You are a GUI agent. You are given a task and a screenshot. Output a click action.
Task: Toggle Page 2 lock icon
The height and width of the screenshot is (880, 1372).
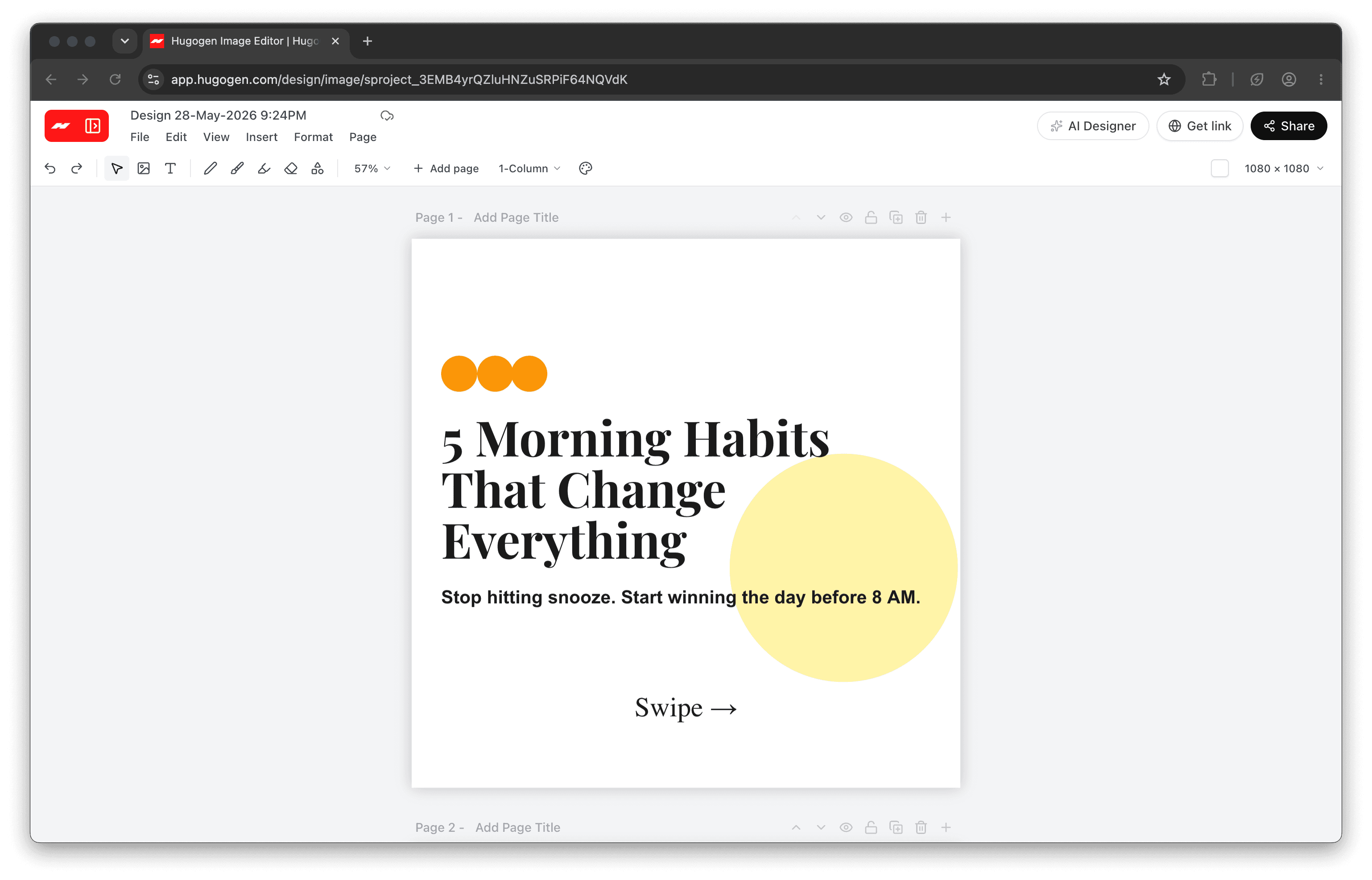(x=871, y=827)
